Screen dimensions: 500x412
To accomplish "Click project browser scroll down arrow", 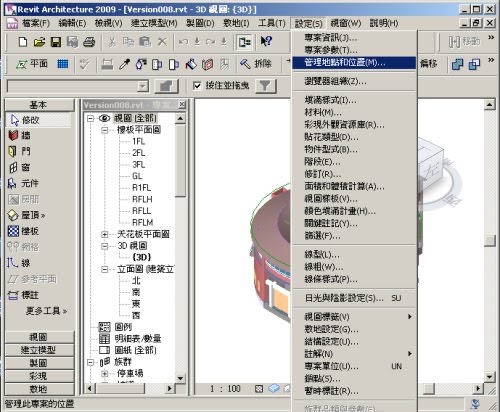I will point(180,378).
